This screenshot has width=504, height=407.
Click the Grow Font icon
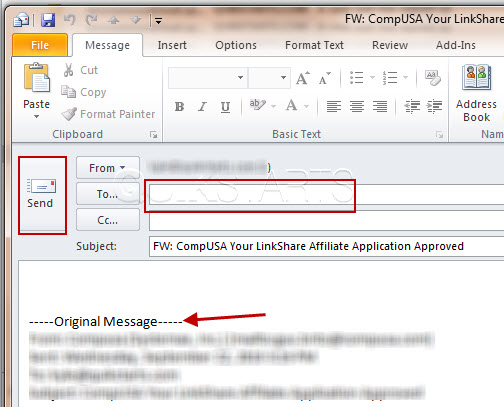click(x=302, y=78)
